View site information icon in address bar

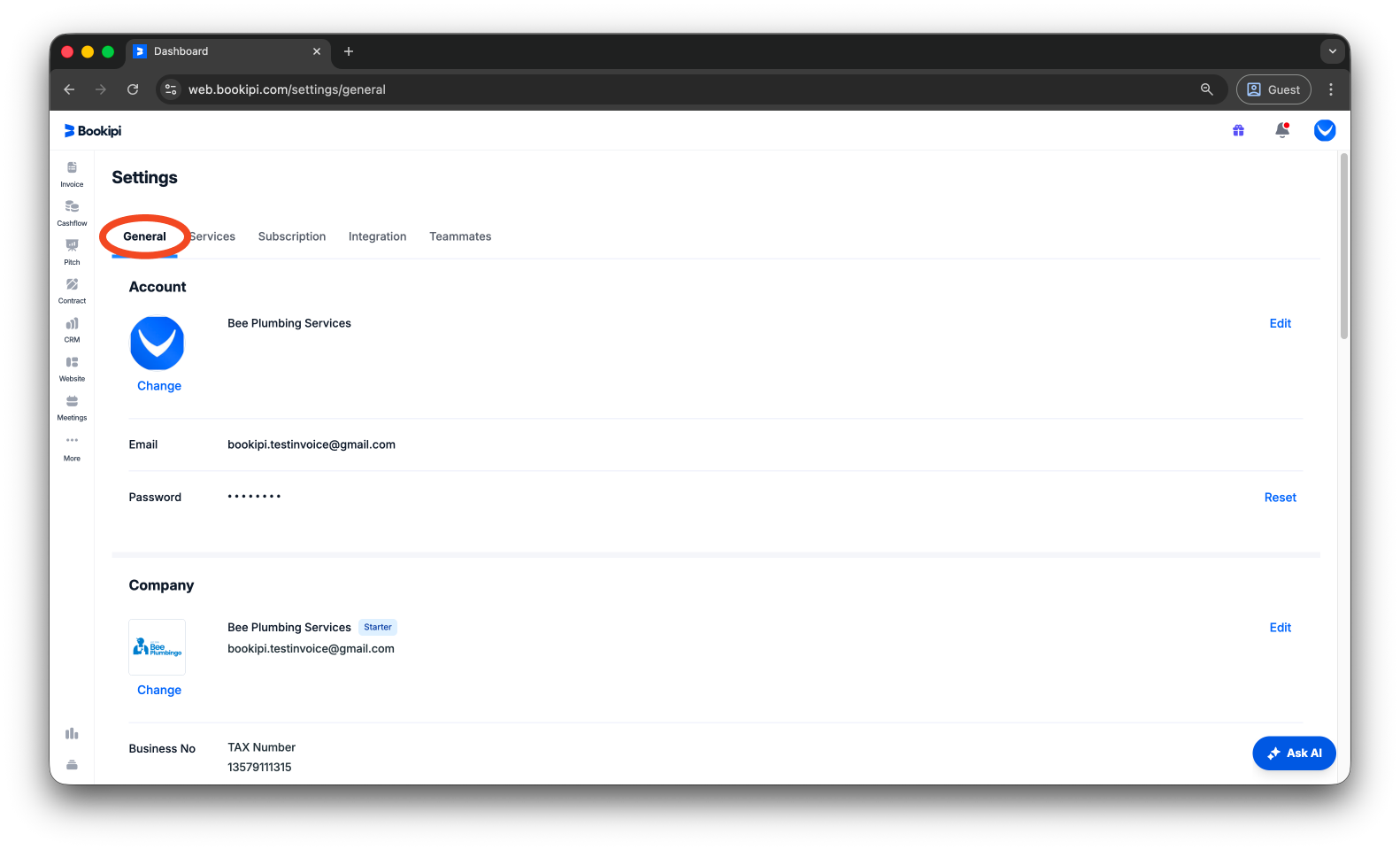pos(171,89)
